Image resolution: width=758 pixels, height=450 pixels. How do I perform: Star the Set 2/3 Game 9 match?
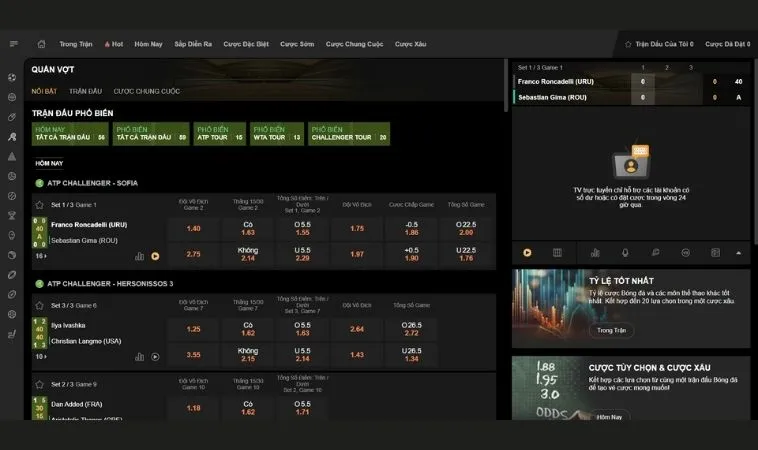40,384
